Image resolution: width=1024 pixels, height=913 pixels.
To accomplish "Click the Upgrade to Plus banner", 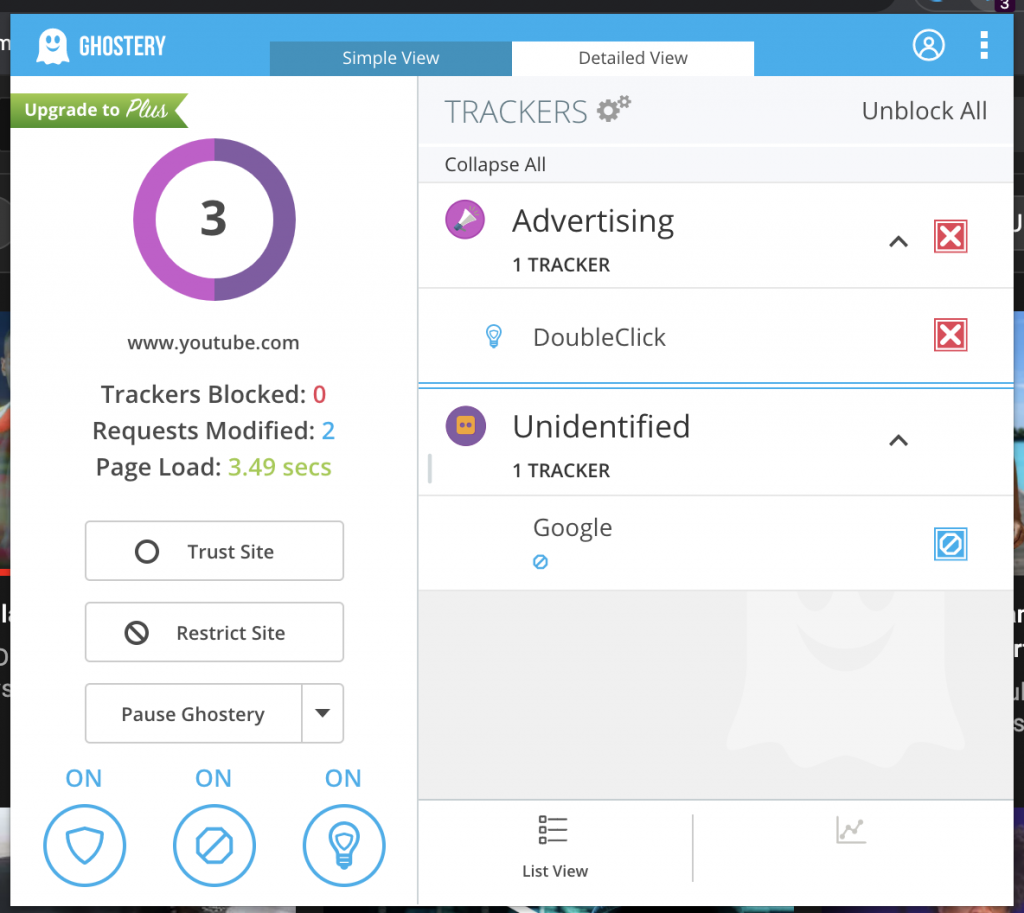I will (99, 110).
